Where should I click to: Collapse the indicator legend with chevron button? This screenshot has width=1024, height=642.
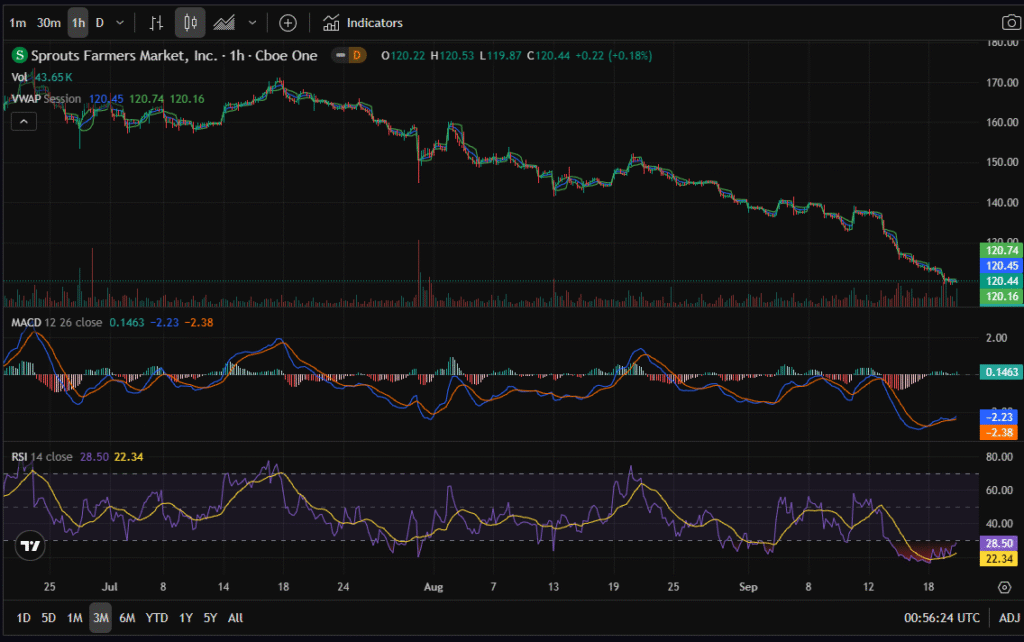tap(24, 121)
